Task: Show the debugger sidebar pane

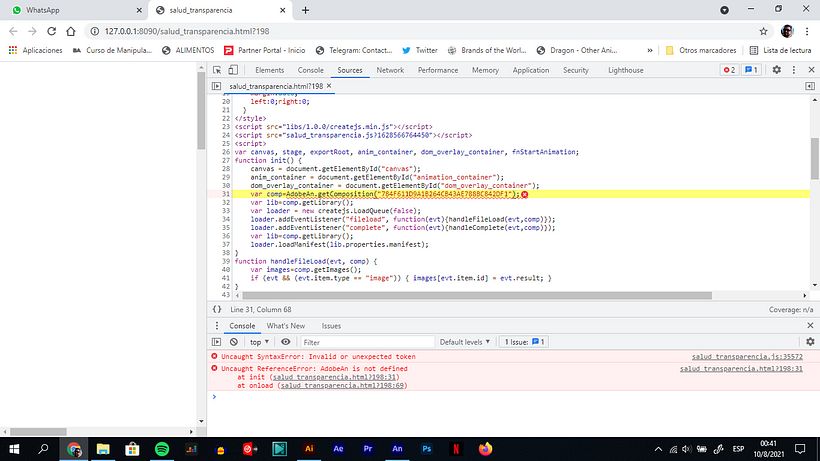Action: coord(810,86)
